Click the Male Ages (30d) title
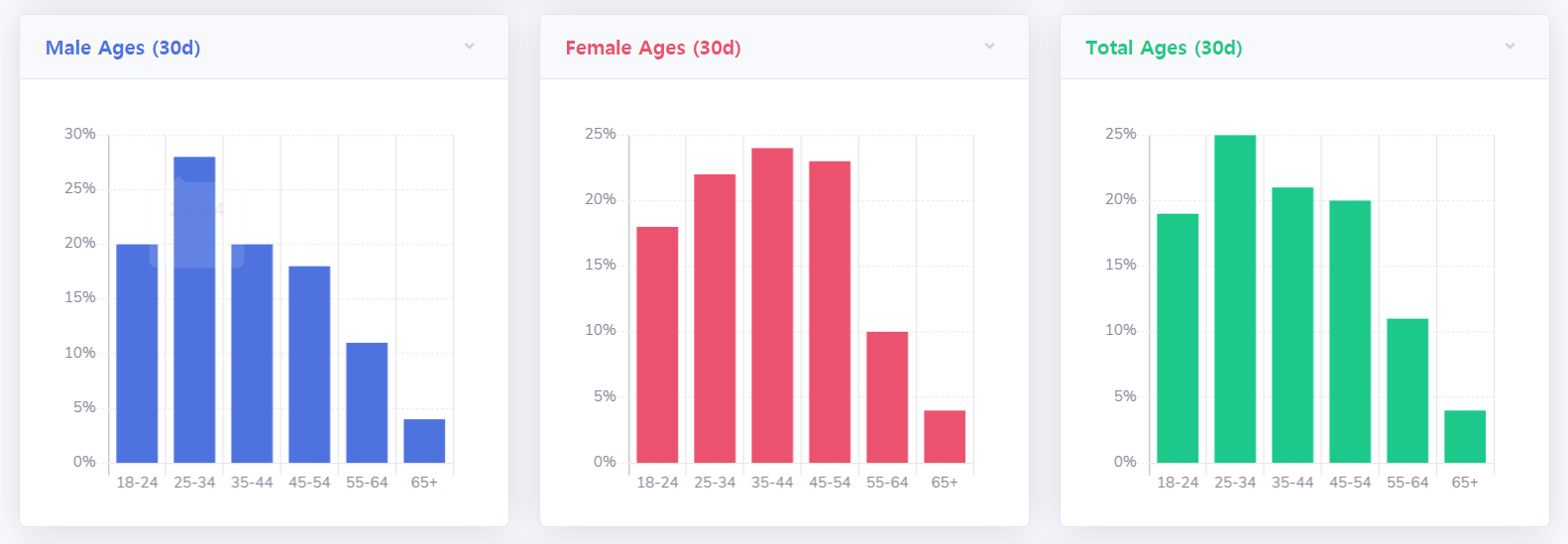This screenshot has height=544, width=1568. tap(123, 48)
